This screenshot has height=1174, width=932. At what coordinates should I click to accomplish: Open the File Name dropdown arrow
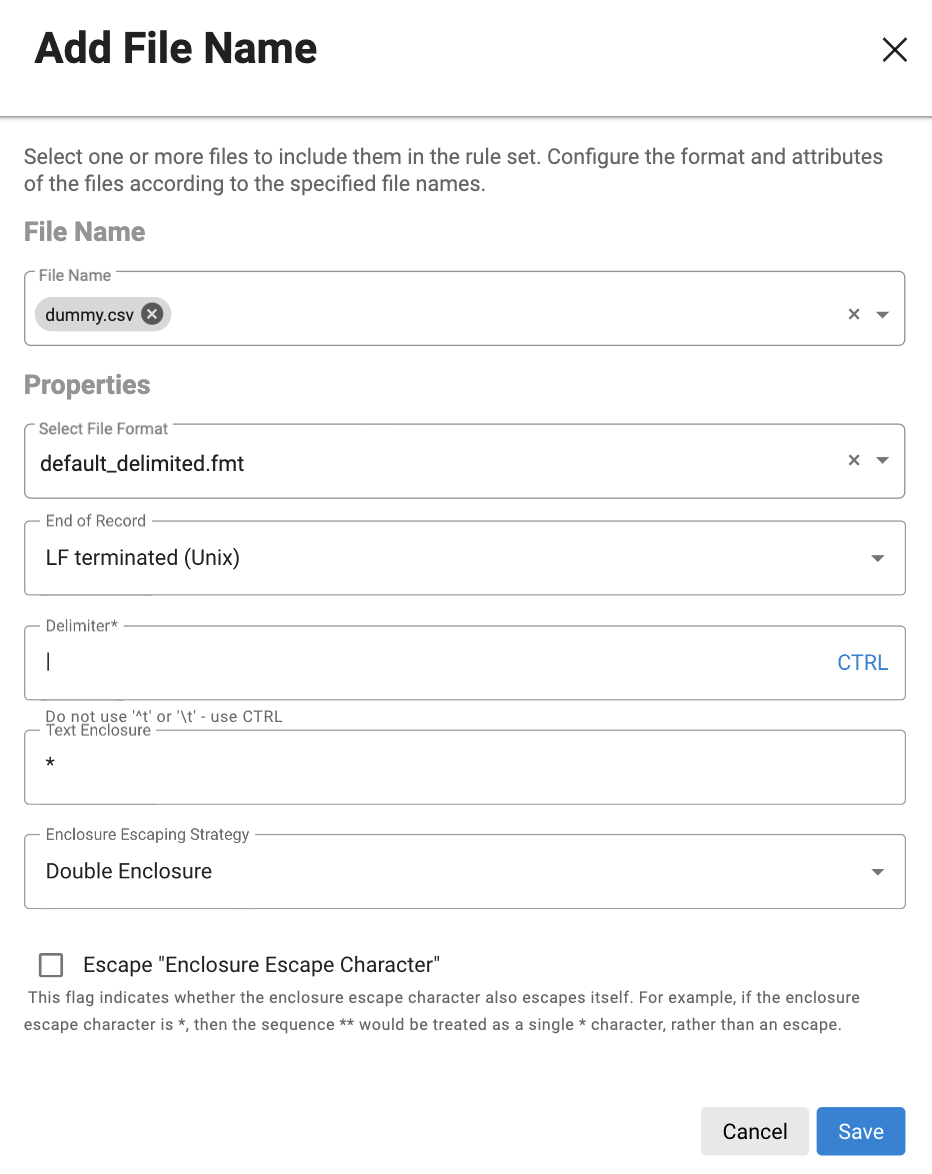tap(882, 314)
